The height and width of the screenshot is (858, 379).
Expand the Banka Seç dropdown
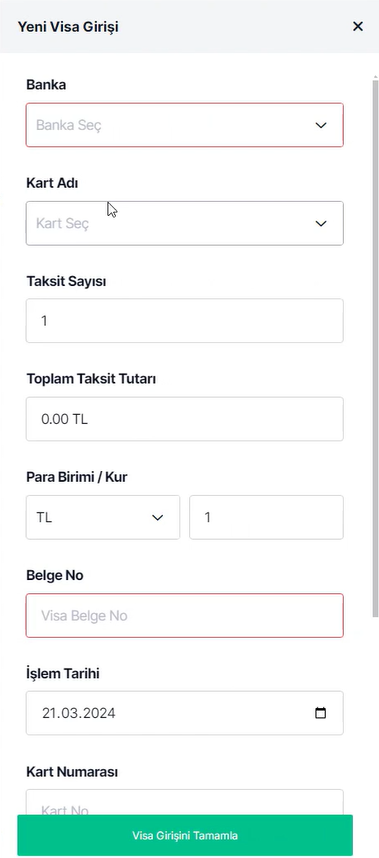[x=185, y=125]
